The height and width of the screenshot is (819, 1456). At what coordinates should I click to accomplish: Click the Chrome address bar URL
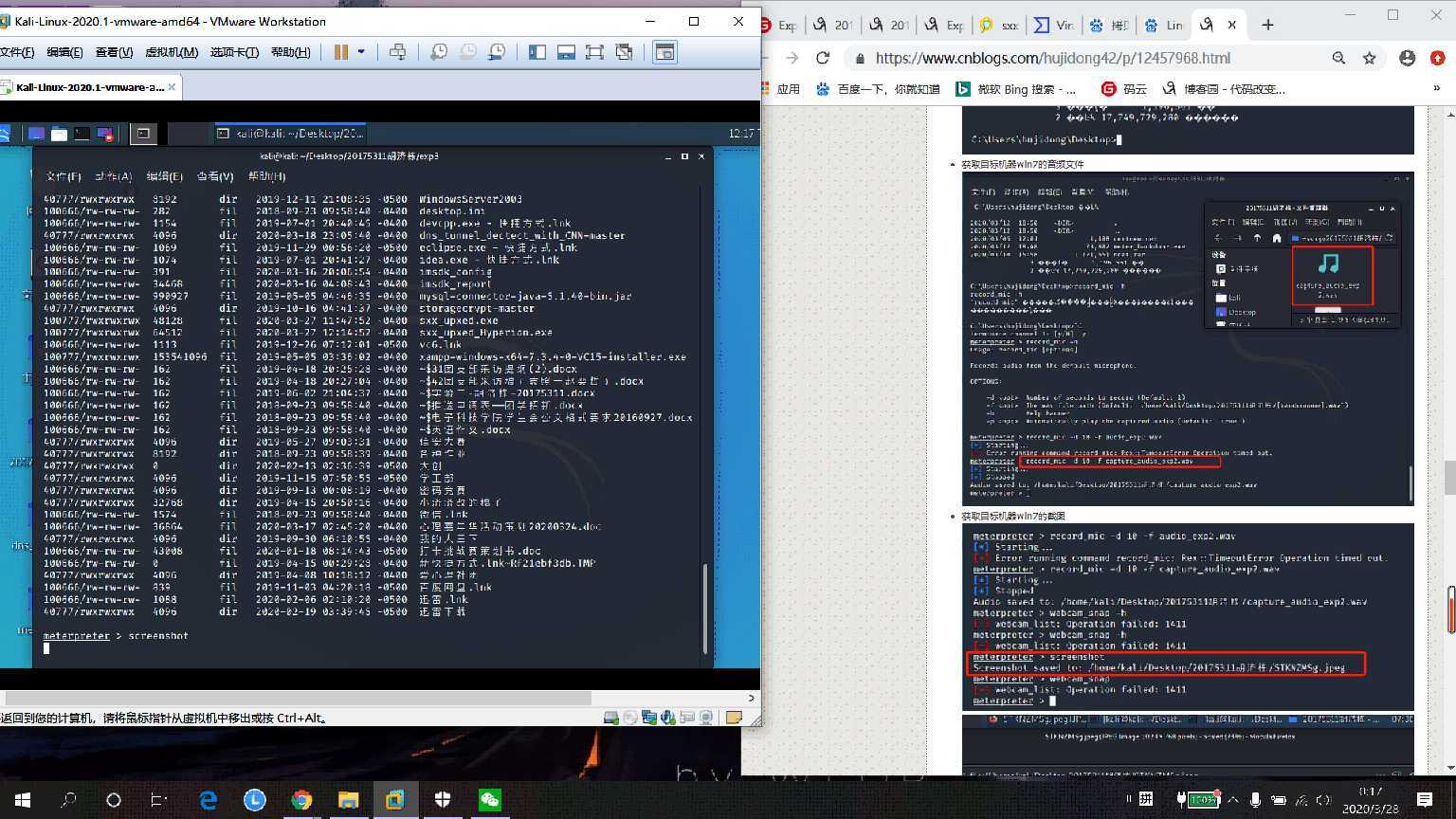tap(1052, 58)
